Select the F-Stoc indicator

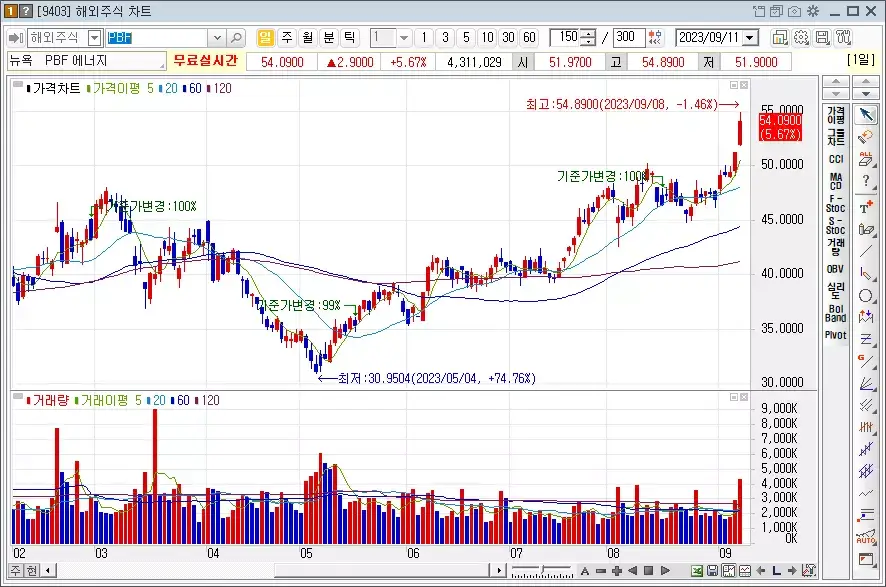(x=836, y=203)
